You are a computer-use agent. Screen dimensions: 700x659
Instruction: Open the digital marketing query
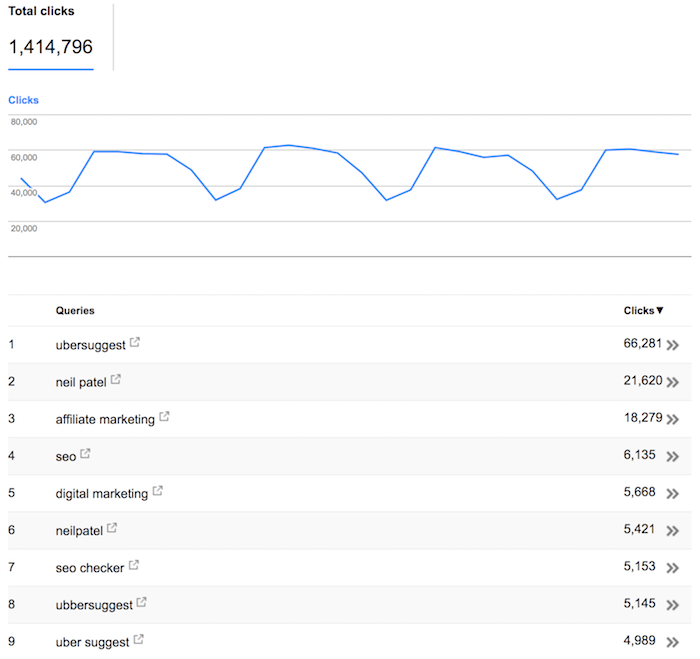pyautogui.click(x=102, y=494)
